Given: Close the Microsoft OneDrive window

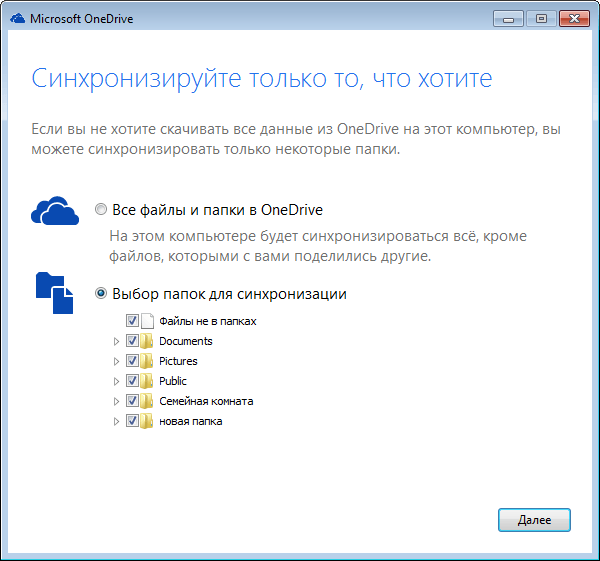Looking at the screenshot, I should [x=574, y=18].
